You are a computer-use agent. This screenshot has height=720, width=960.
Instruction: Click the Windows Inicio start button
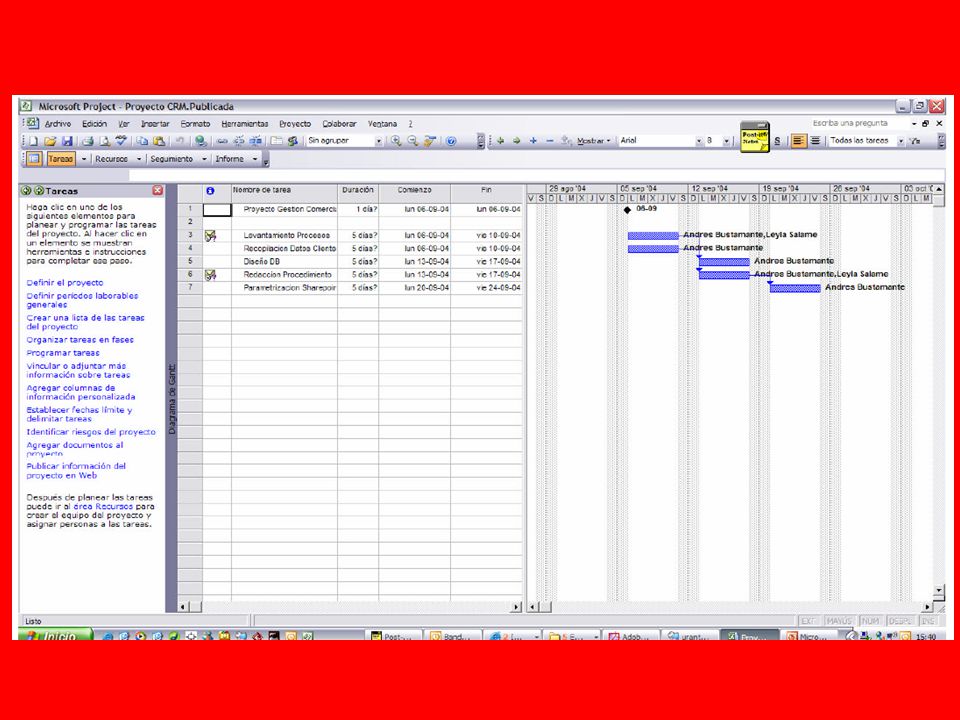click(x=55, y=636)
